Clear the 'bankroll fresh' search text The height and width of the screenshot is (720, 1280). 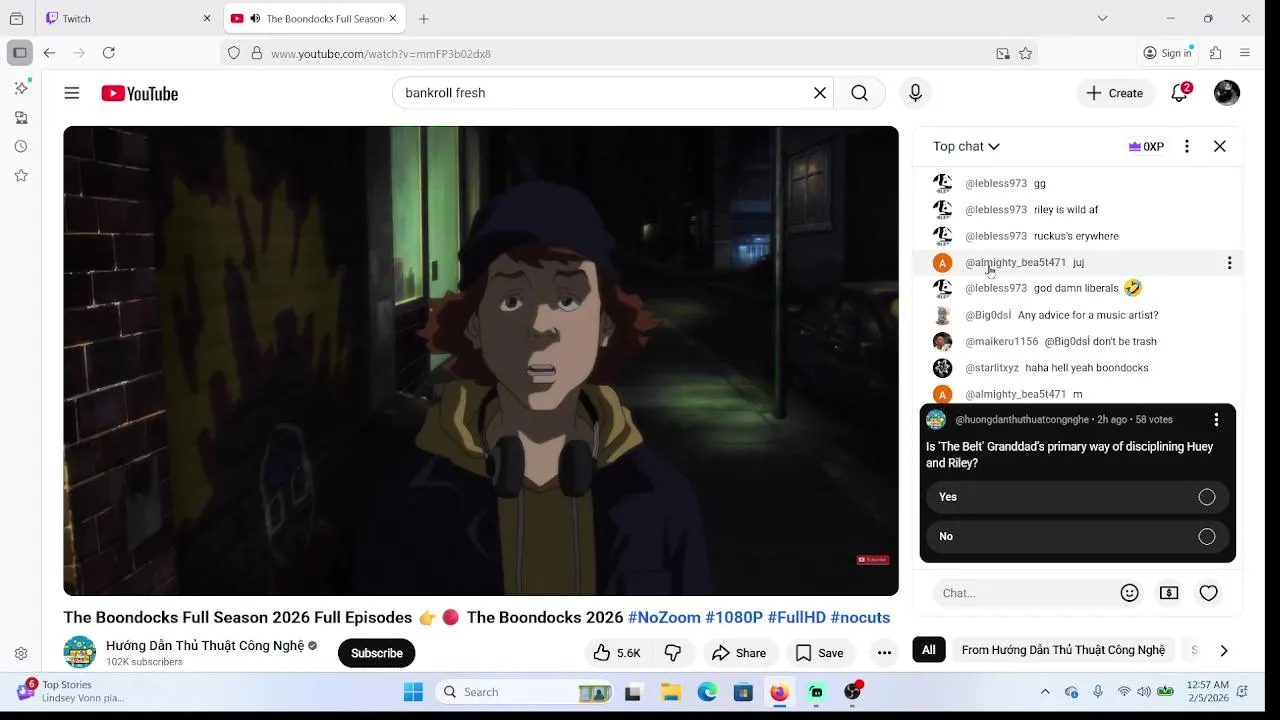click(x=820, y=93)
